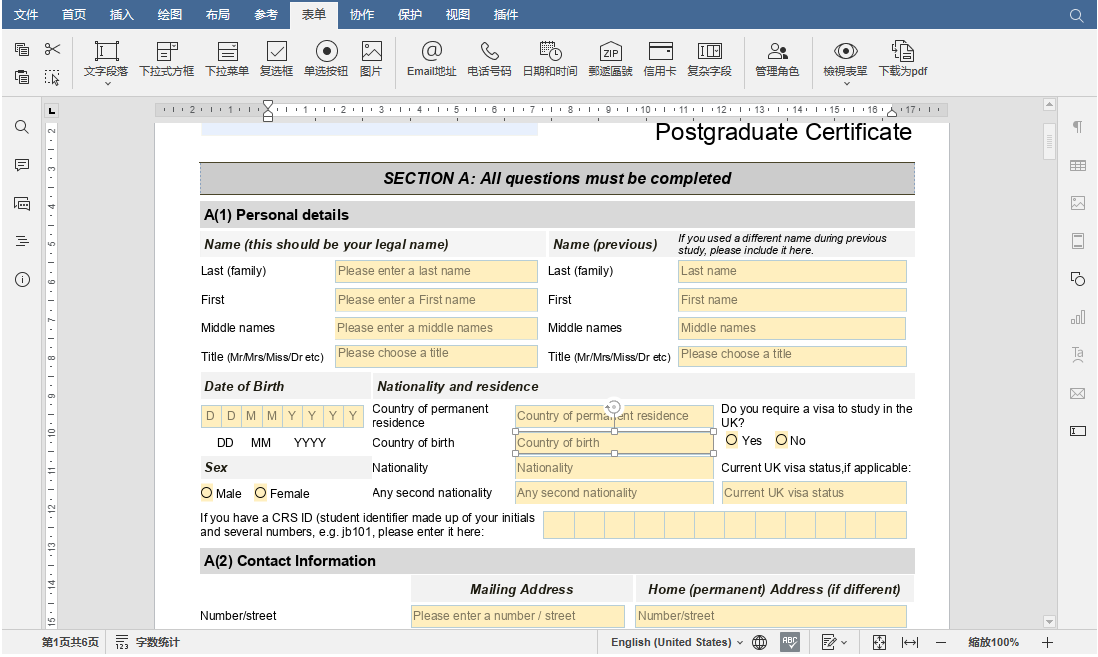Screen dimensions: 1098x657
Task: Toggle spell checking in status bar
Action: (790, 642)
